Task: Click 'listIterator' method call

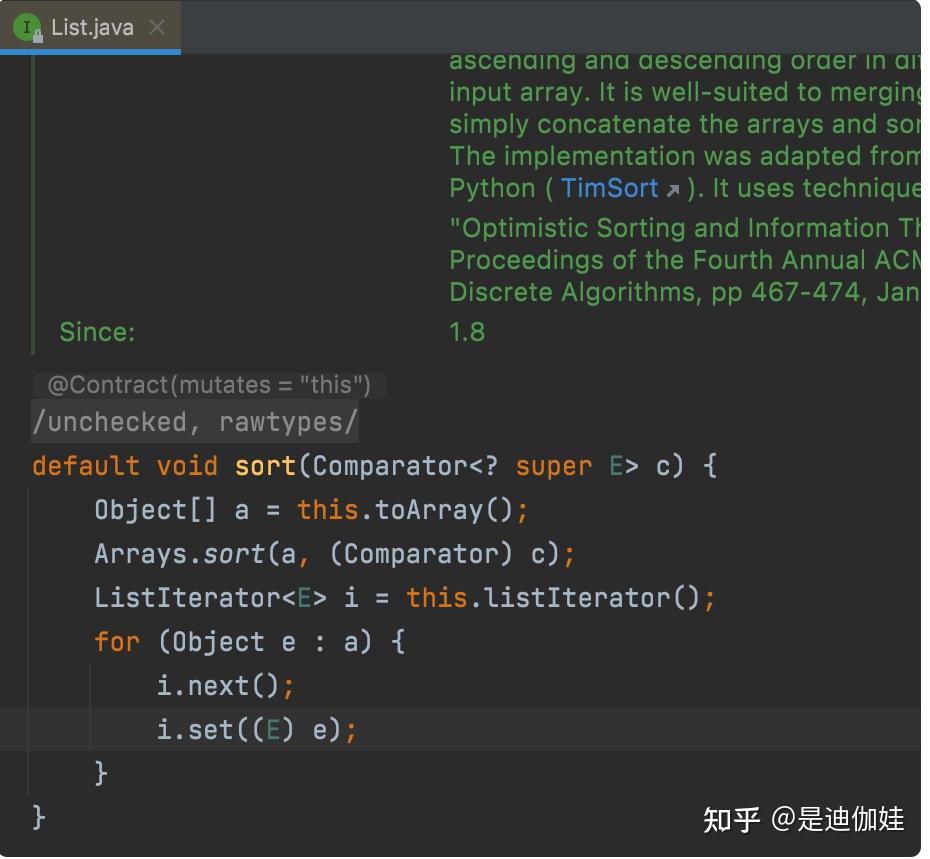Action: point(577,598)
